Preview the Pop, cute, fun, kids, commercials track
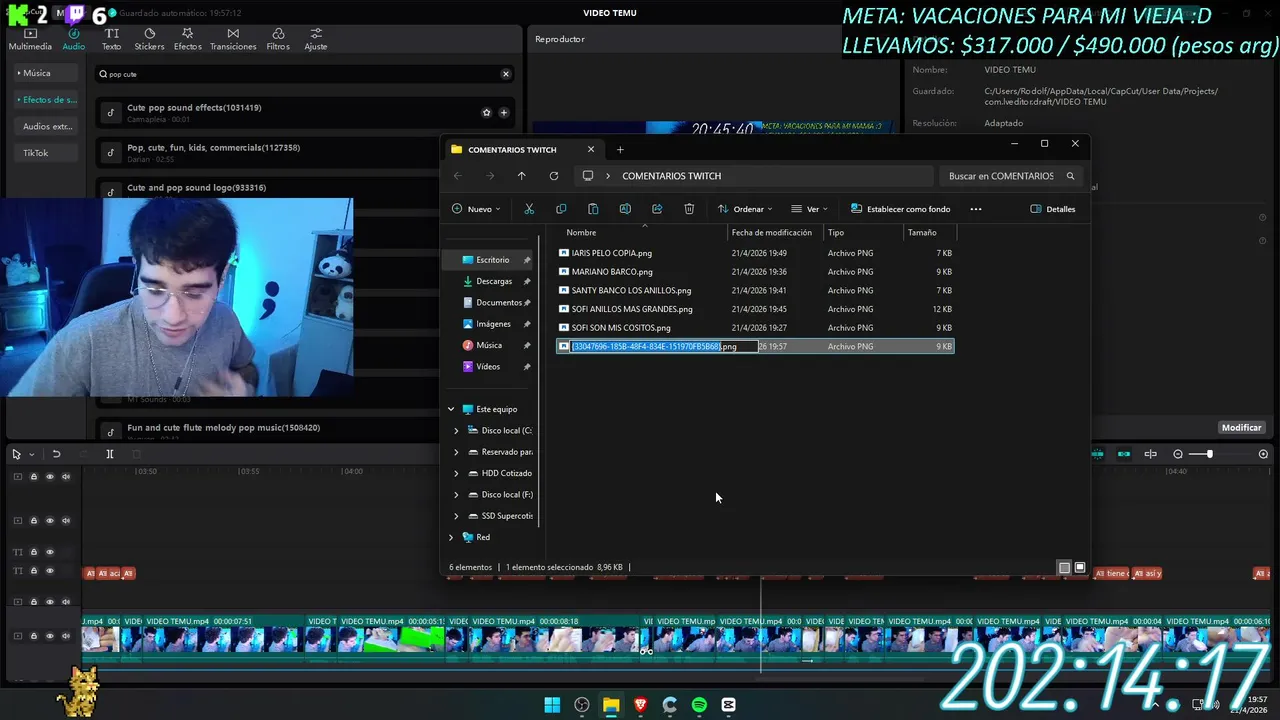Image resolution: width=1280 pixels, height=720 pixels. click(x=111, y=153)
